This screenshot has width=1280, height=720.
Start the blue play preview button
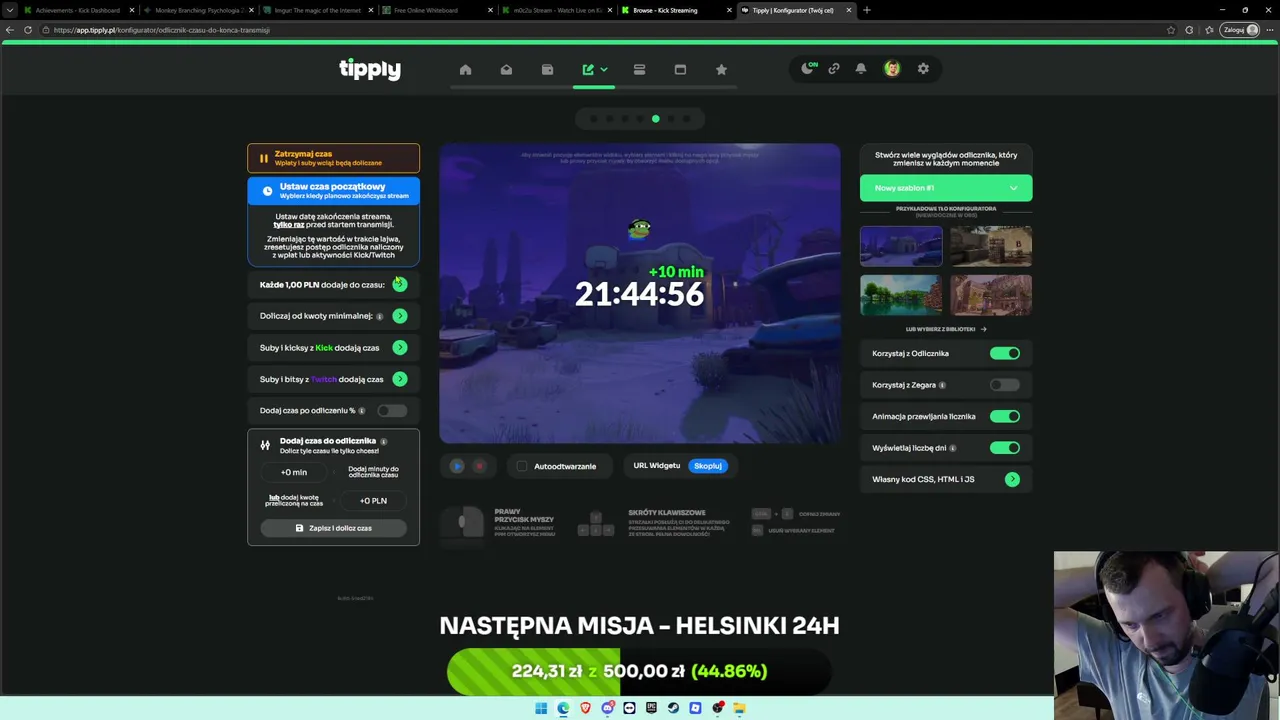[457, 466]
